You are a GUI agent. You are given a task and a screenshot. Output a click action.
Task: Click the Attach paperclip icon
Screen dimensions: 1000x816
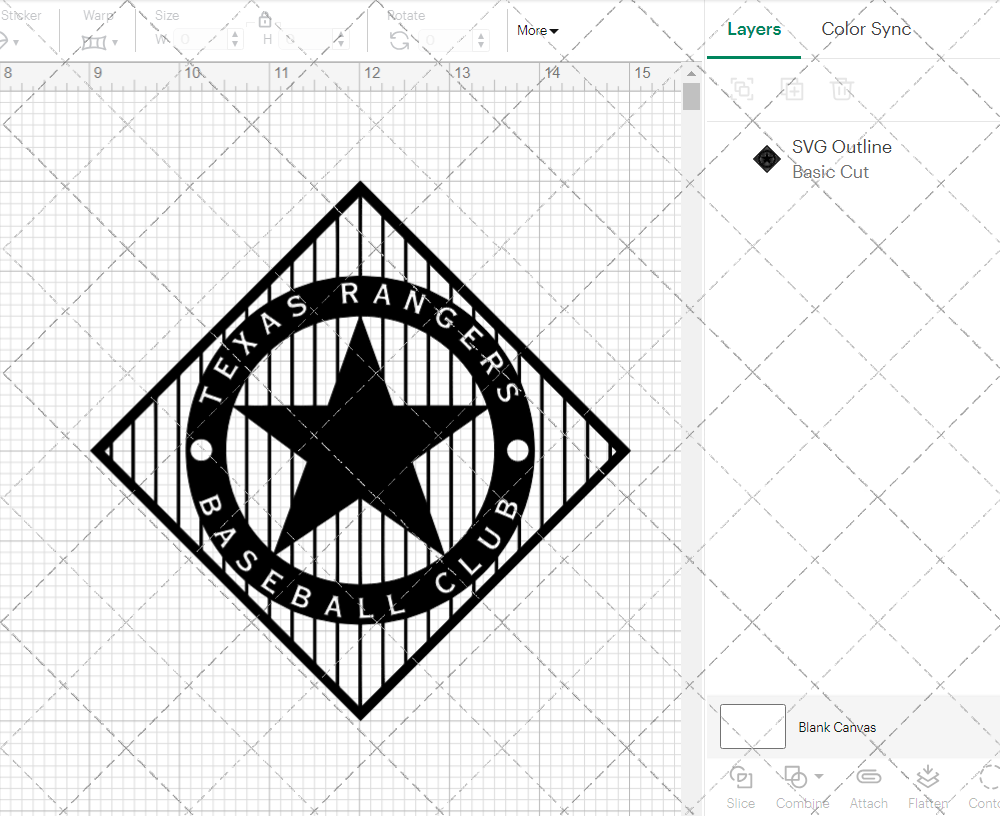tap(868, 778)
